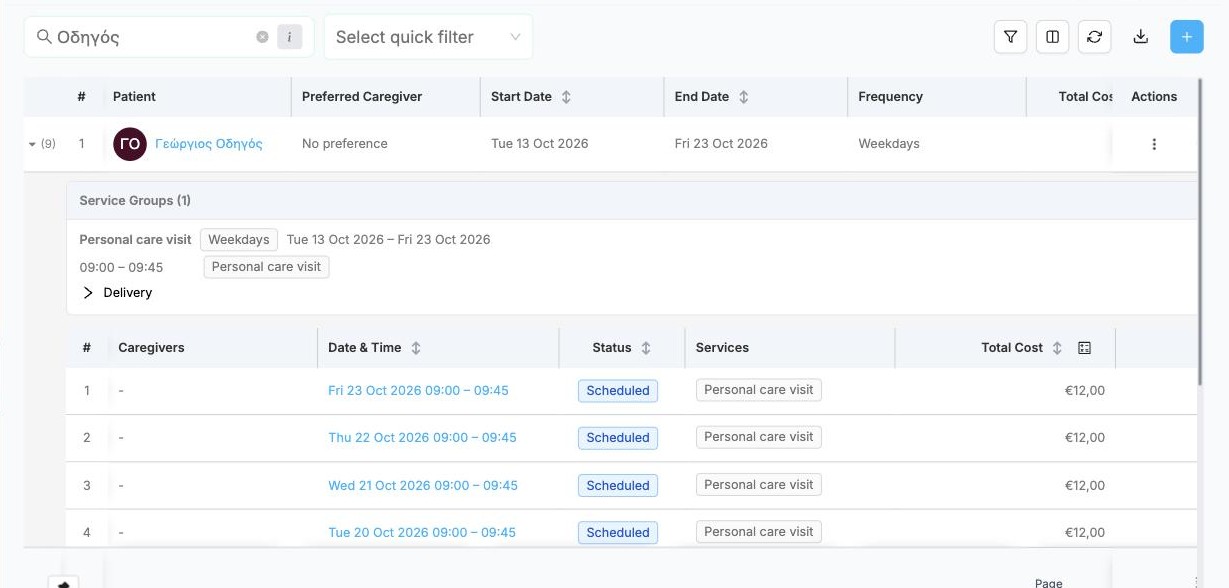Open patient Γεώργιος Οδηγός link

209,144
